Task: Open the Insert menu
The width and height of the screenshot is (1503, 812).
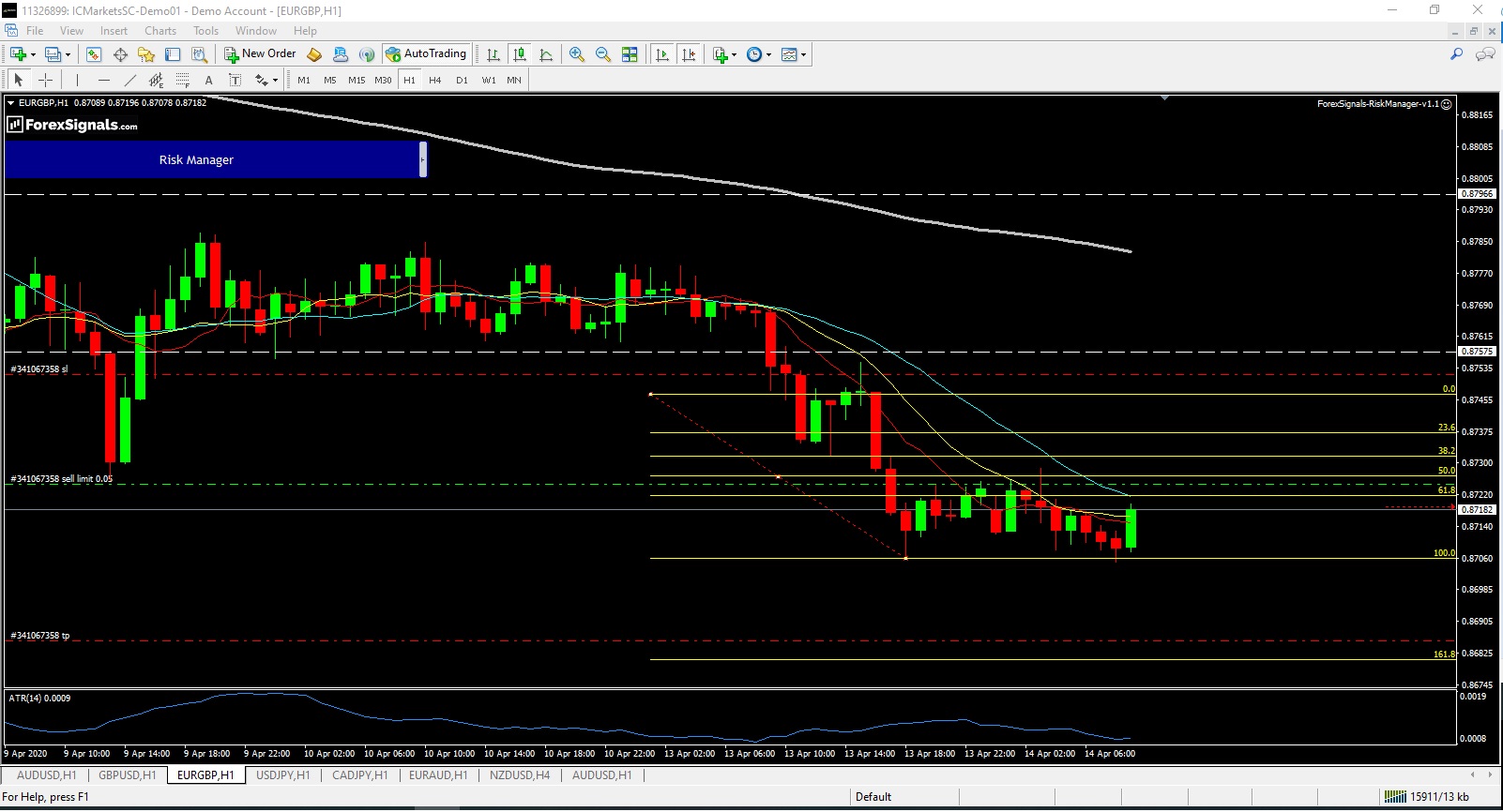Action: (x=114, y=31)
